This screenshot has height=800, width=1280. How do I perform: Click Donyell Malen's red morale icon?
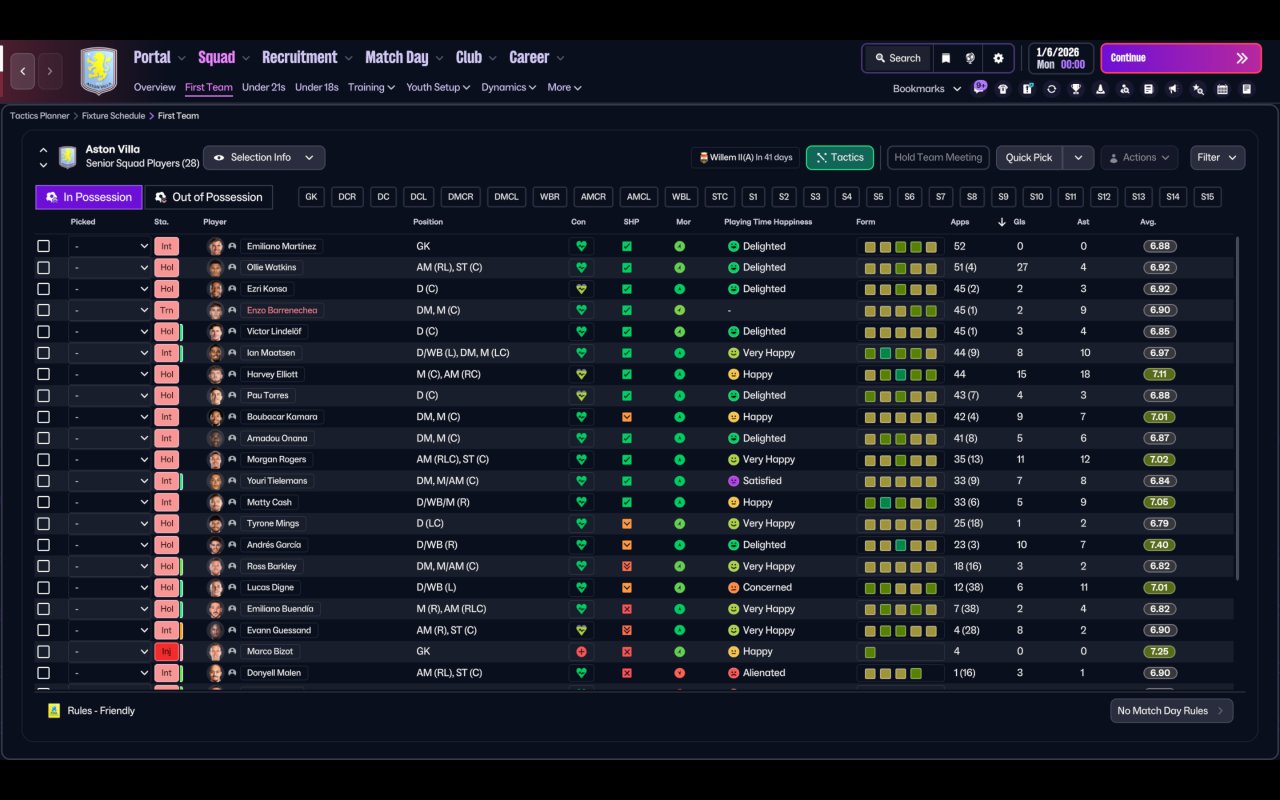point(680,673)
